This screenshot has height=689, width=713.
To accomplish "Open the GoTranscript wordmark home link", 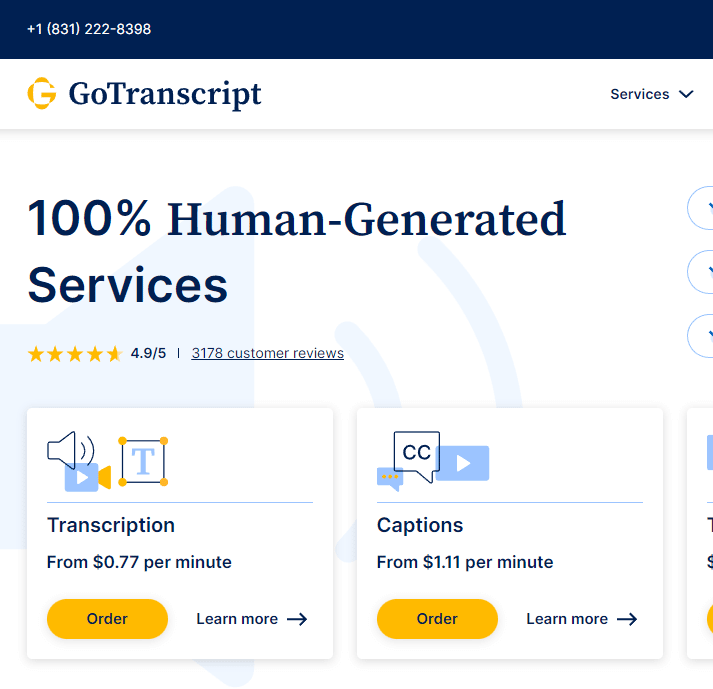I will pos(165,94).
